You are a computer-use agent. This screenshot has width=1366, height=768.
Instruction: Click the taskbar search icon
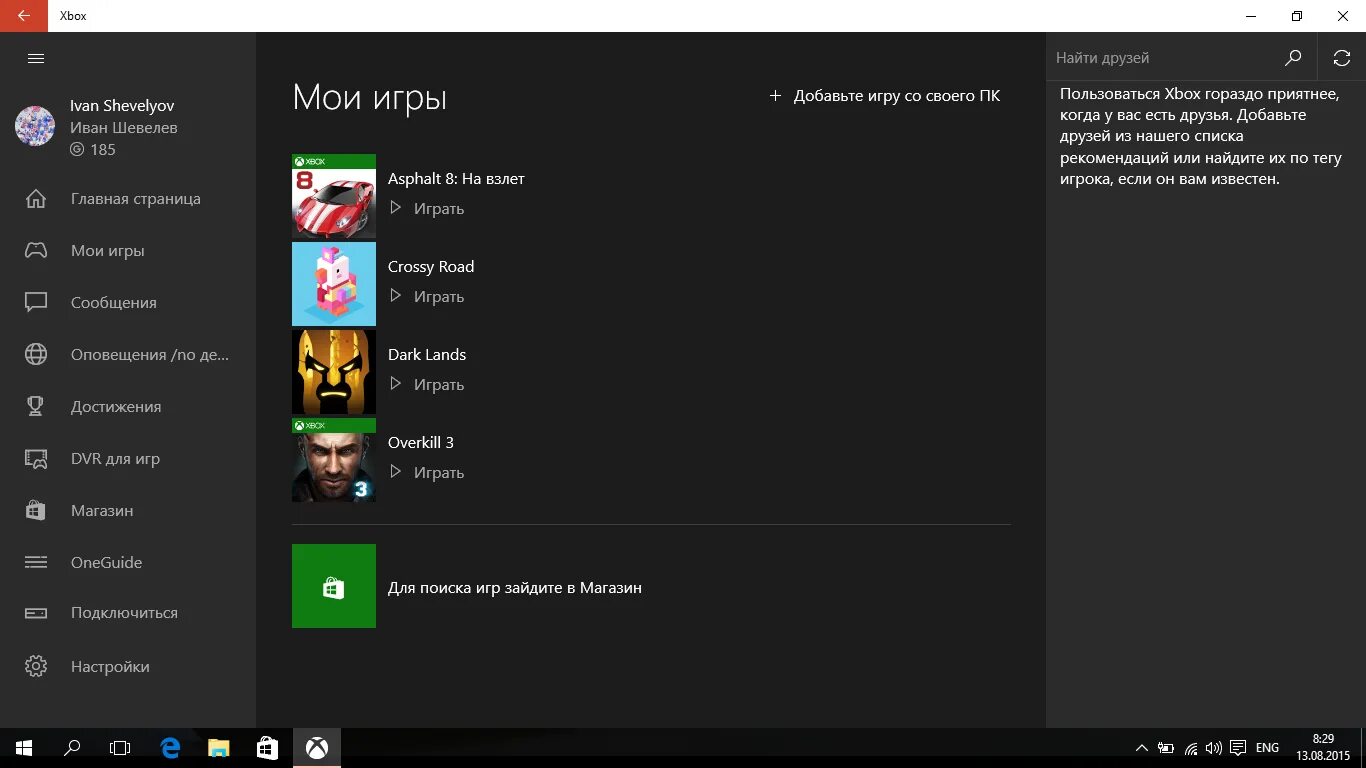[72, 748]
